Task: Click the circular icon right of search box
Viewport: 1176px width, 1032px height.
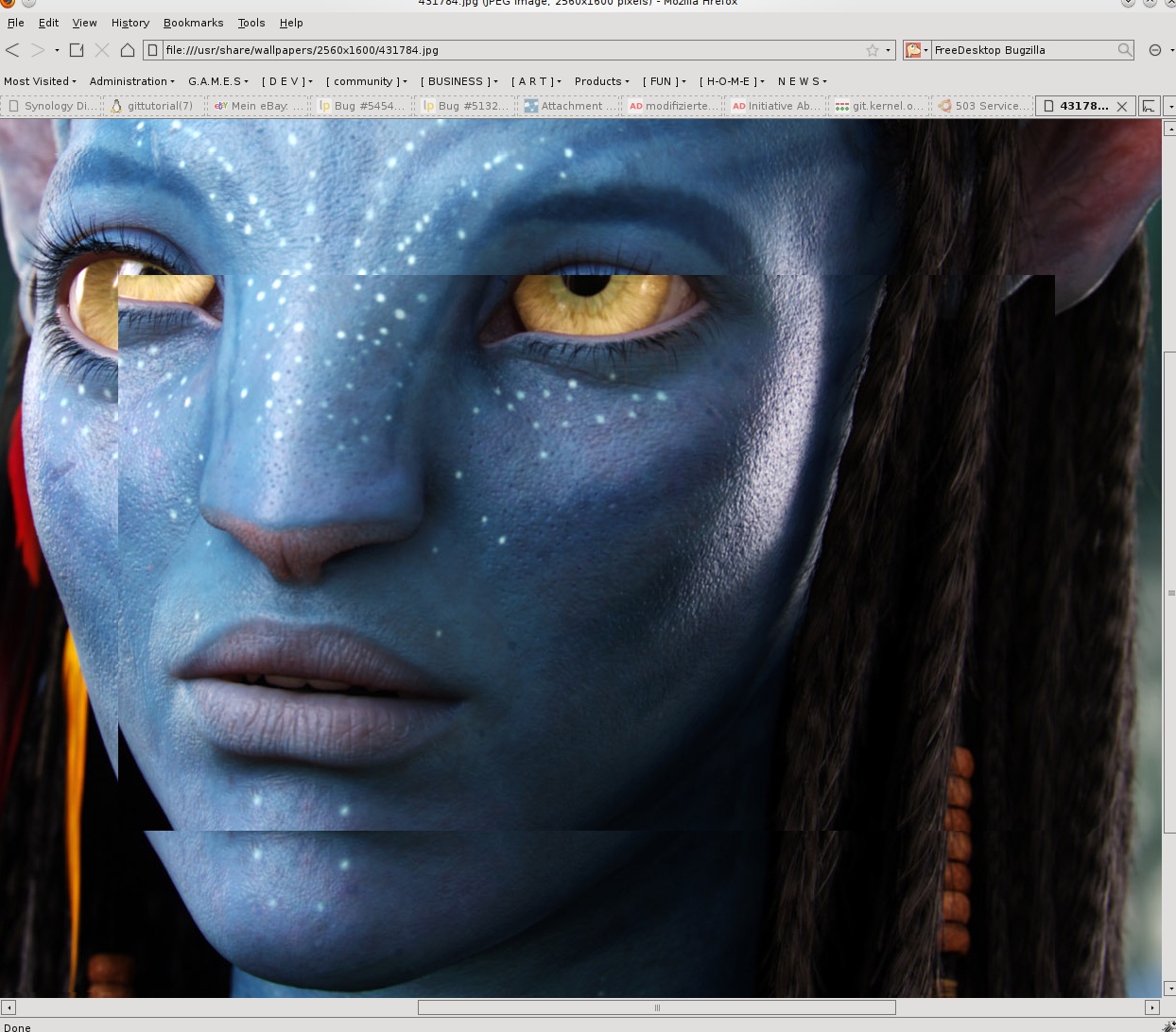Action: (1155, 50)
